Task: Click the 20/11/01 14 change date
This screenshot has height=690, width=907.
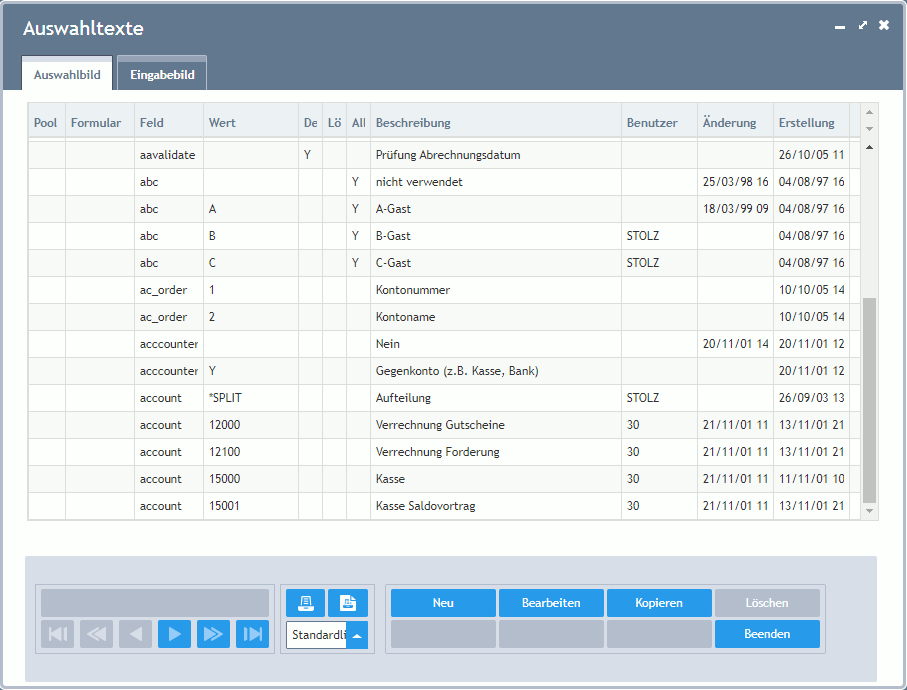Action: coord(735,344)
